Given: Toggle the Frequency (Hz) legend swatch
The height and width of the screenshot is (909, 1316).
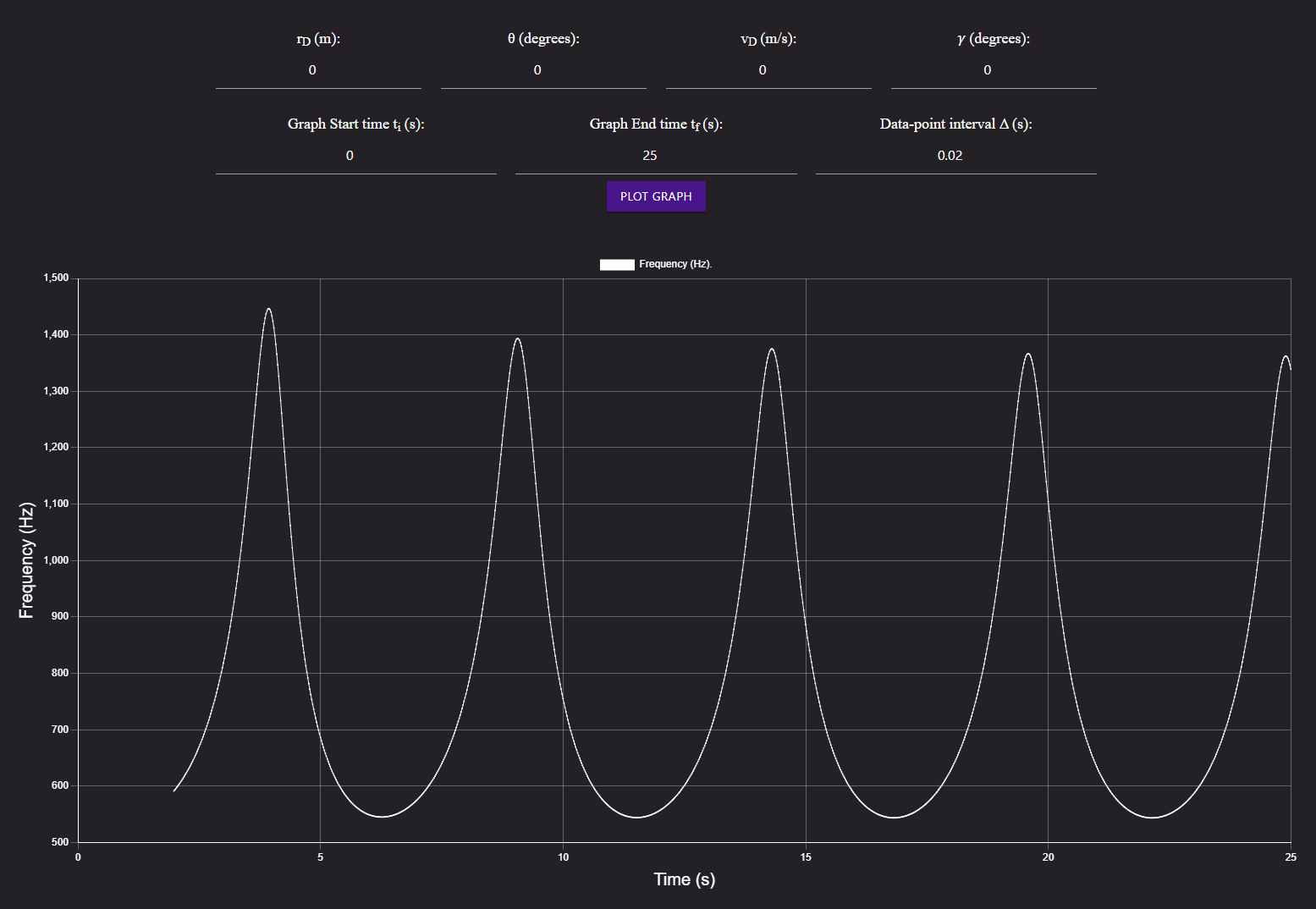Looking at the screenshot, I should [617, 265].
